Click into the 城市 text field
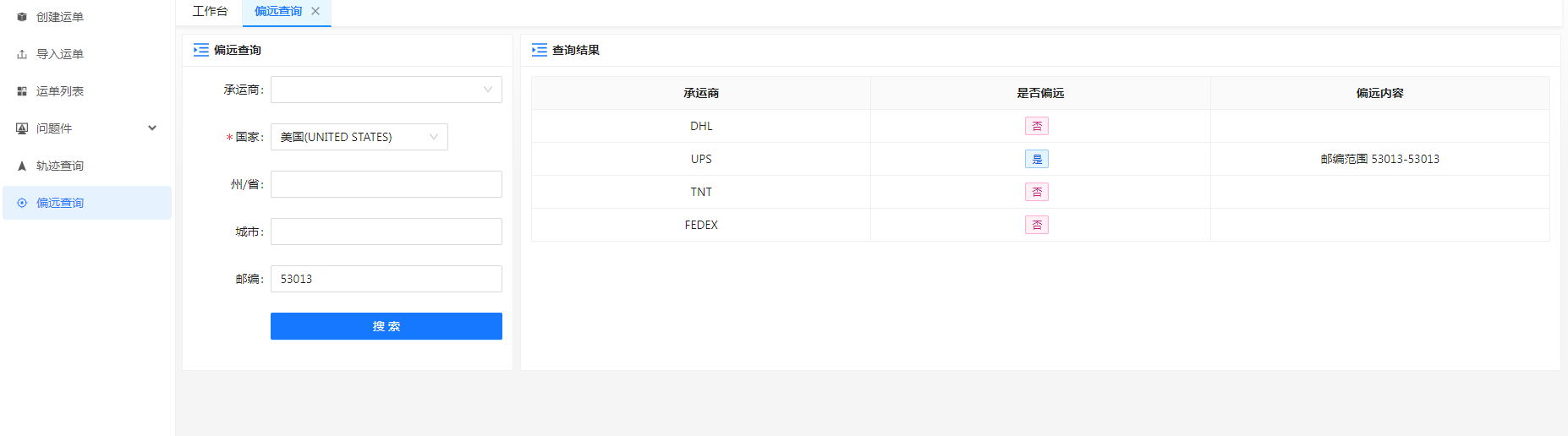The image size is (1568, 436). 386,232
